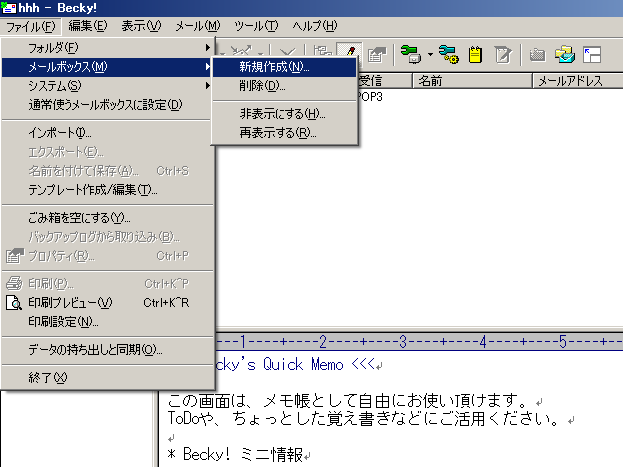Image resolution: width=623 pixels, height=467 pixels.
Task: Open the ファイル(F) menu
Action: [x=31, y=27]
